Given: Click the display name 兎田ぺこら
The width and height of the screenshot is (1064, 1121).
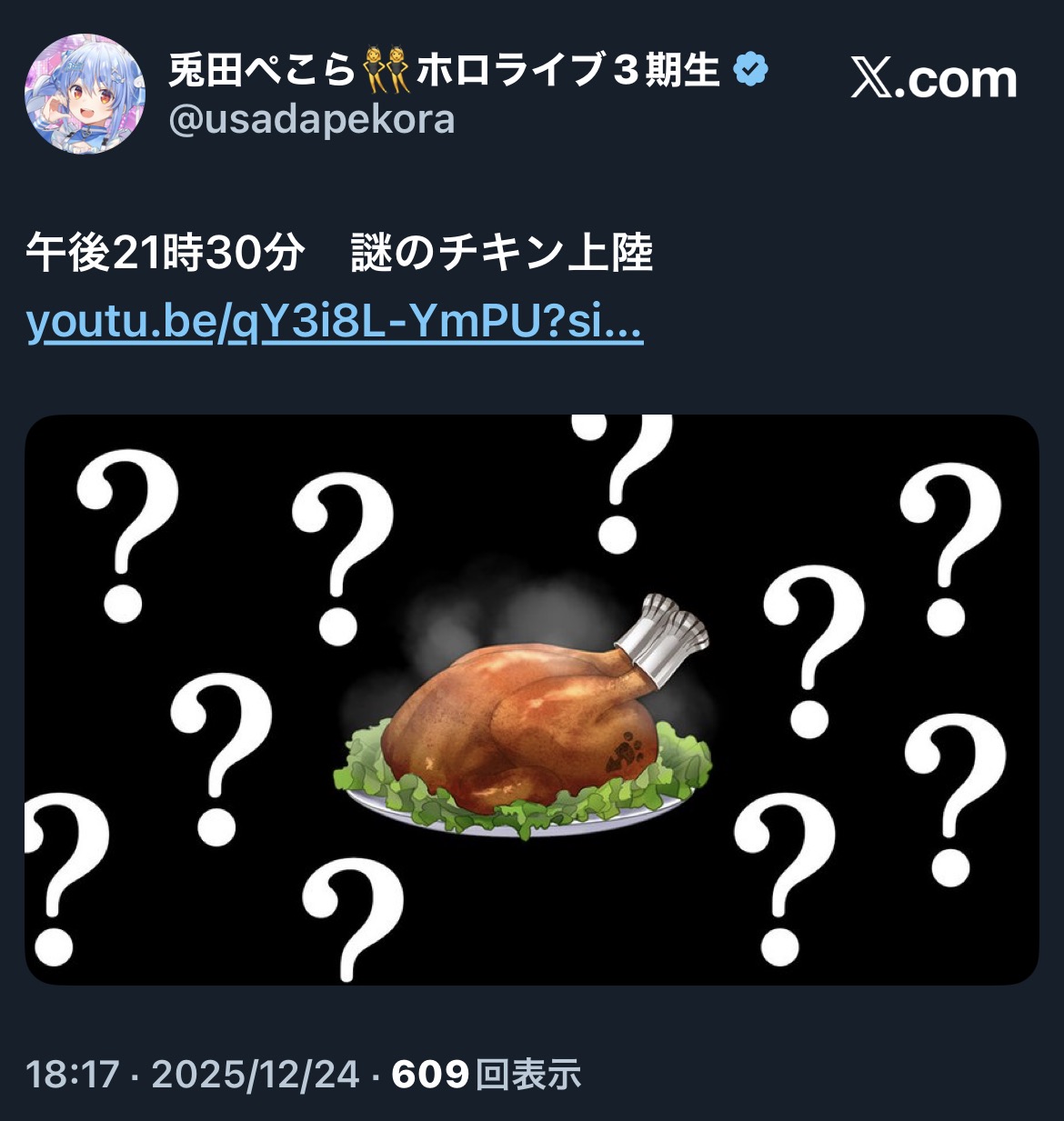Looking at the screenshot, I should point(263,71).
